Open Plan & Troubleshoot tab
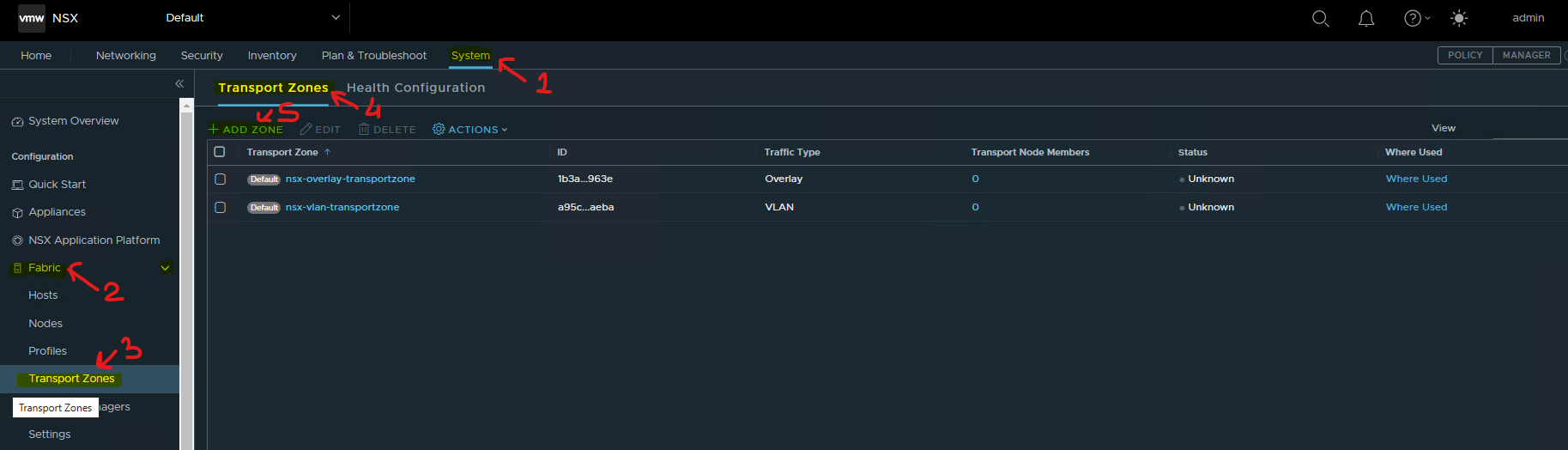The width and height of the screenshot is (1568, 450). [374, 55]
